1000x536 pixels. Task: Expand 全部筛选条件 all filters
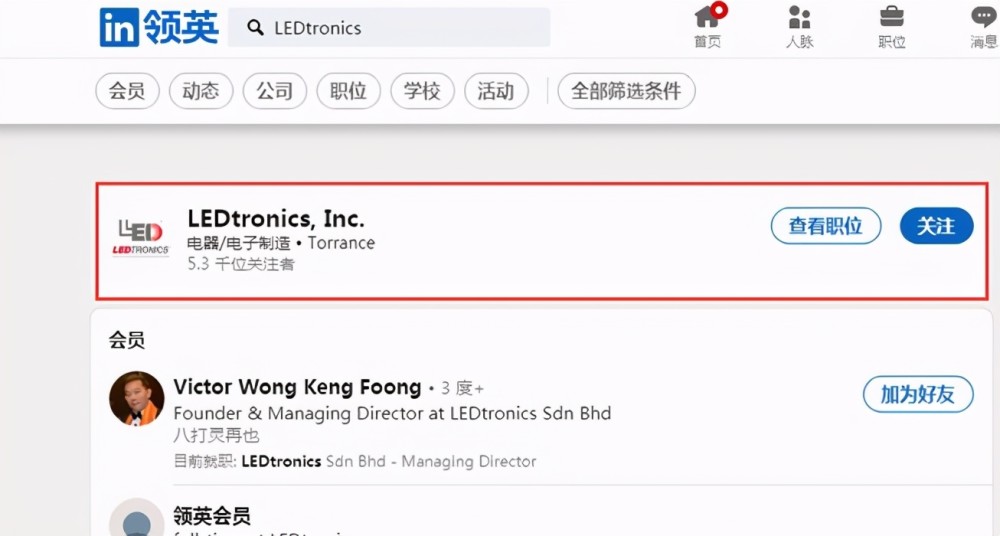(x=626, y=91)
